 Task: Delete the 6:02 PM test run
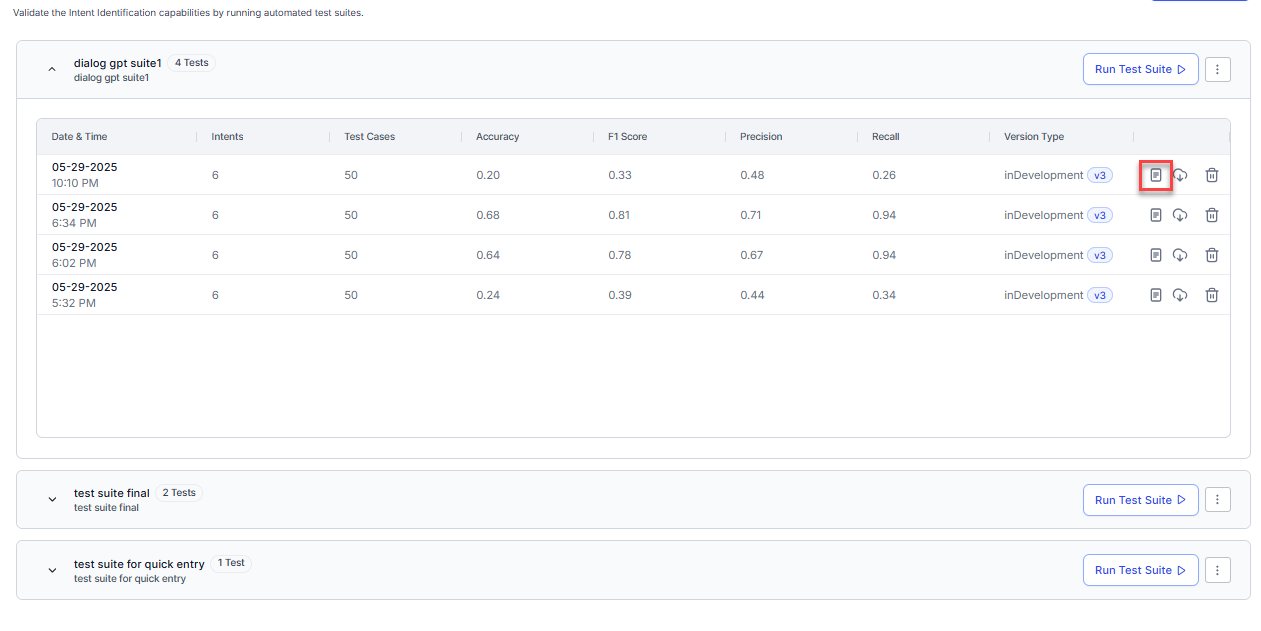[x=1211, y=255]
